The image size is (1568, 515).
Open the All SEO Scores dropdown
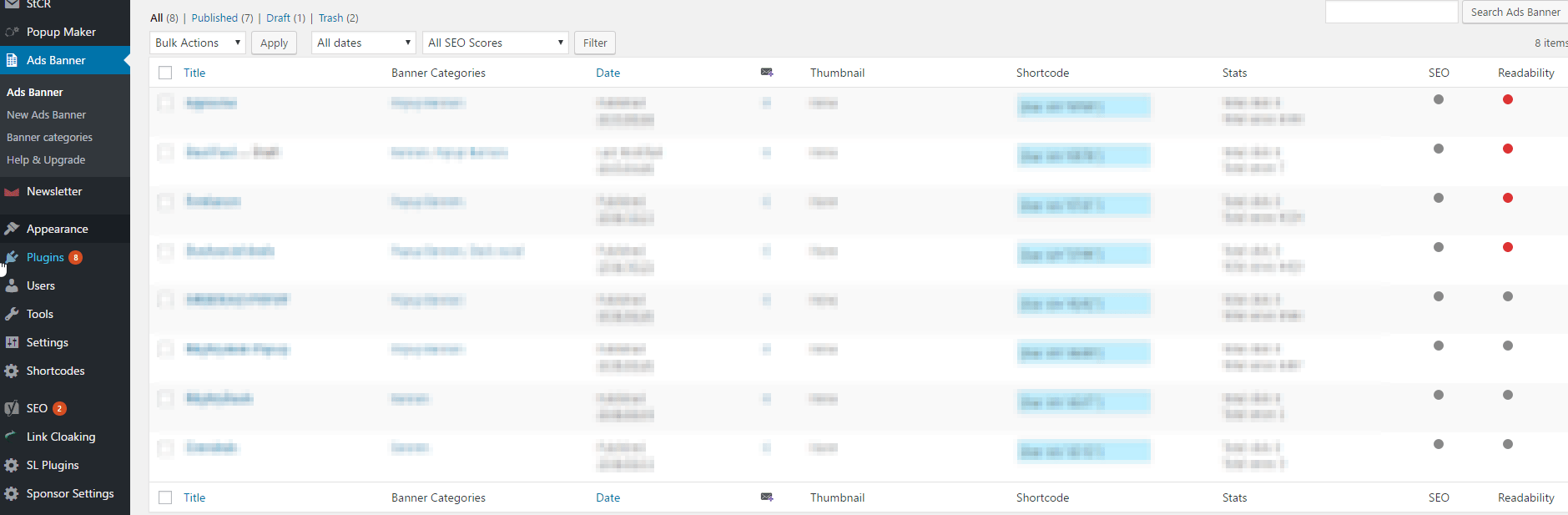496,43
